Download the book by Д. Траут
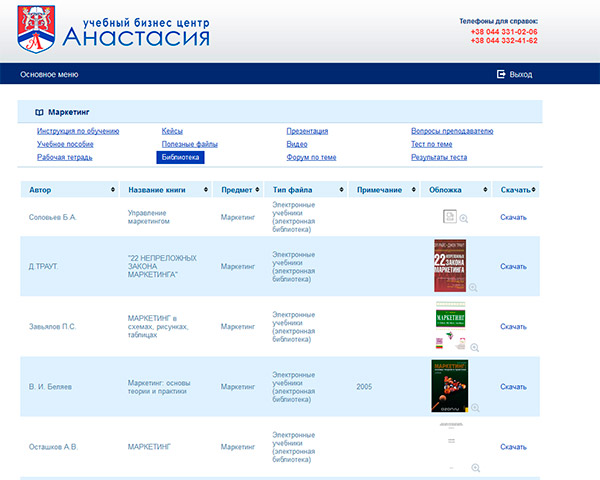 click(513, 267)
